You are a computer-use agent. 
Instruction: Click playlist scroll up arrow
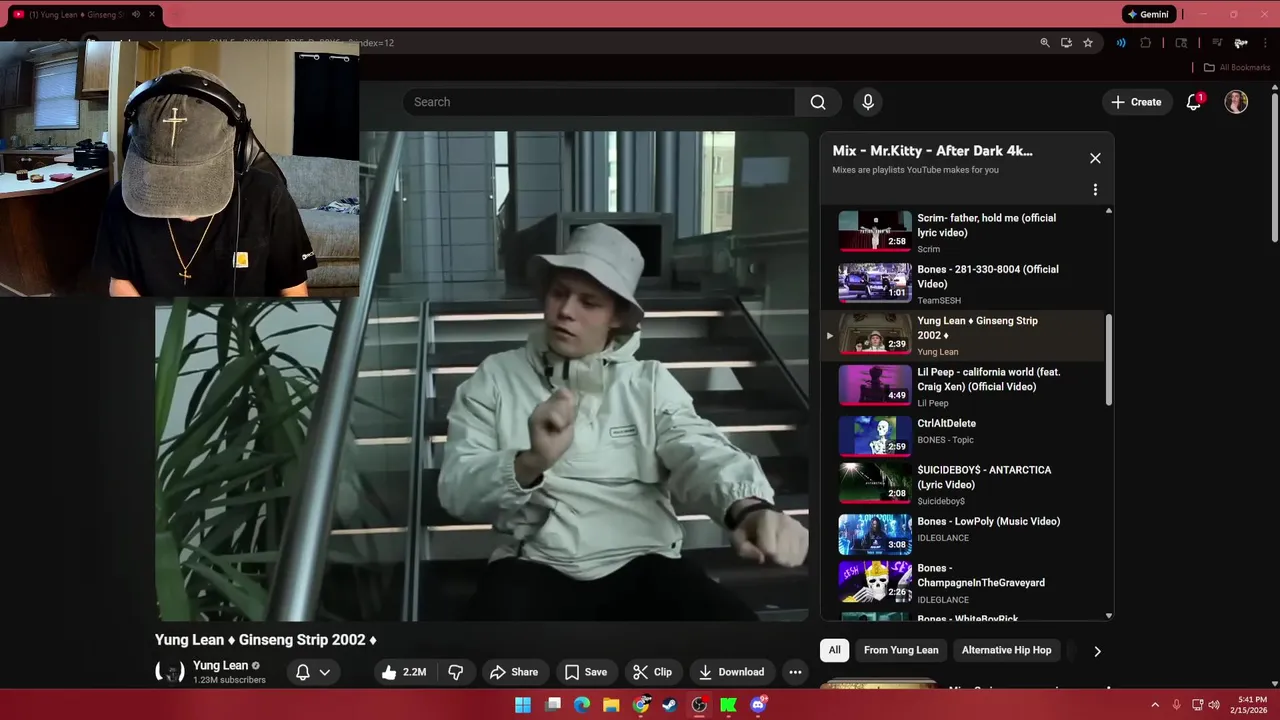point(1108,211)
